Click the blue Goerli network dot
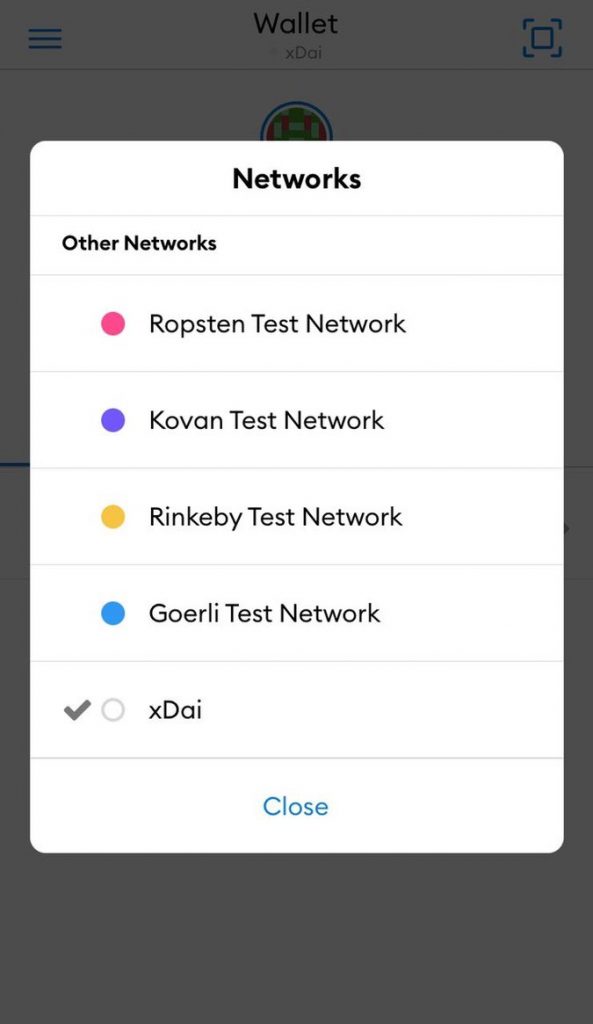The height and width of the screenshot is (1024, 593). pos(113,613)
